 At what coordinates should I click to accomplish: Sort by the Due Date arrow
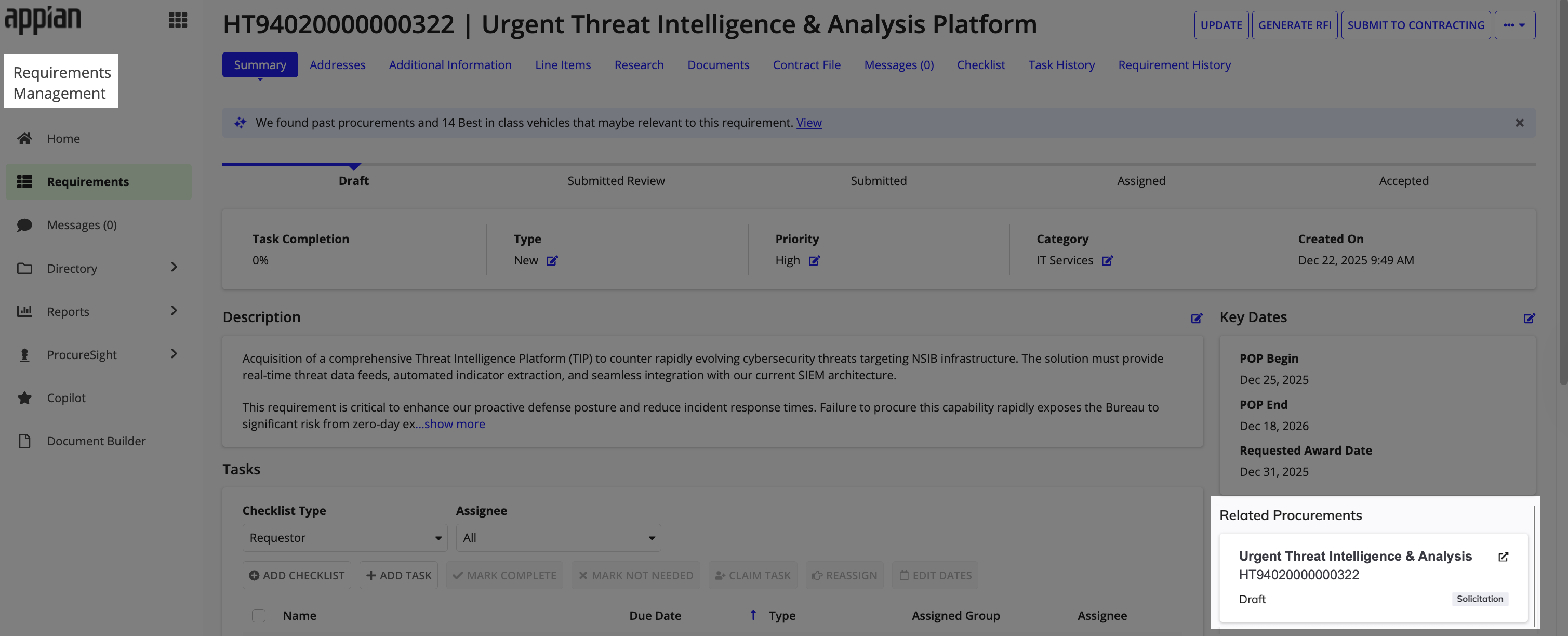[x=753, y=615]
